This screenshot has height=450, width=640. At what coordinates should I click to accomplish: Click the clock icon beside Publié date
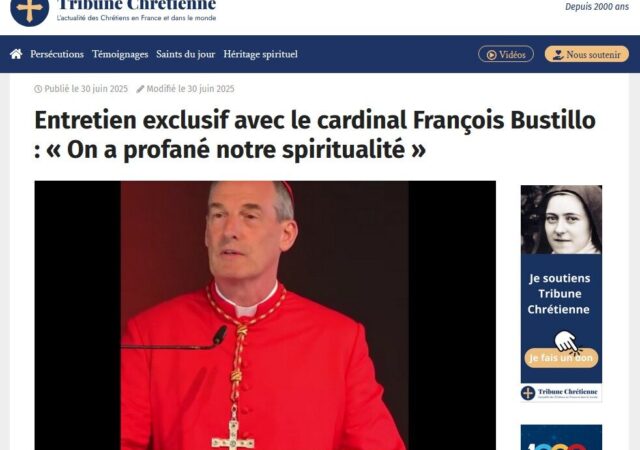38,89
